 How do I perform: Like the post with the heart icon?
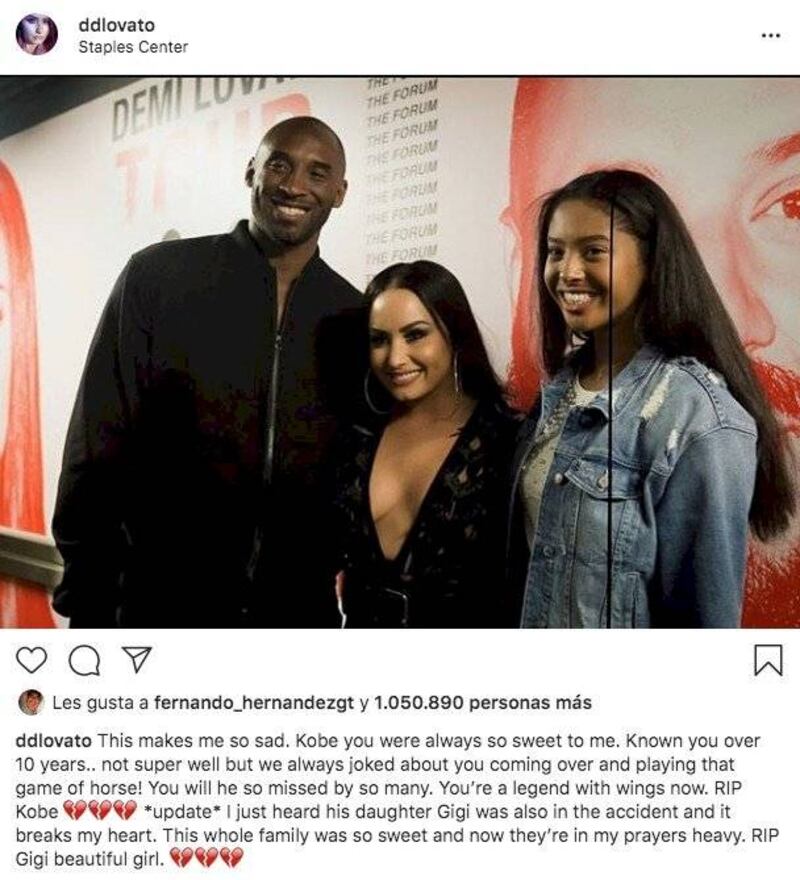pyautogui.click(x=31, y=659)
